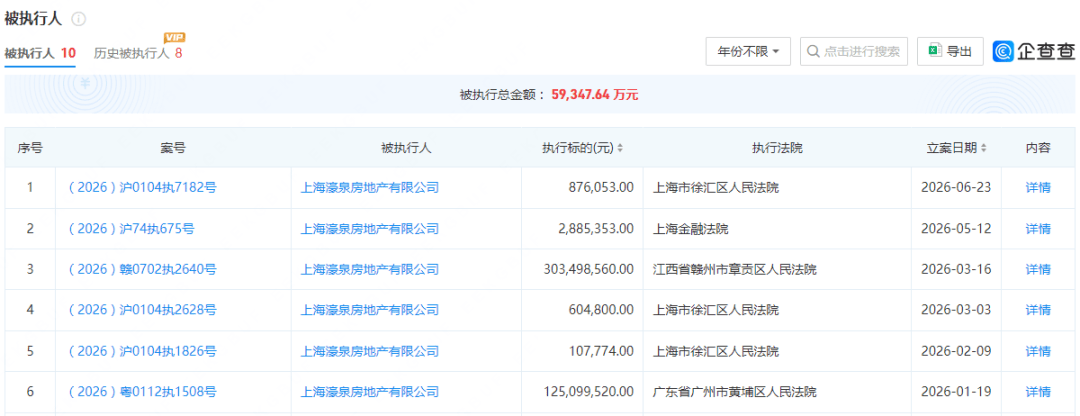Open 详情 for the 2026-06-23 case
Screen dimensions: 1080x416
coord(1038,187)
